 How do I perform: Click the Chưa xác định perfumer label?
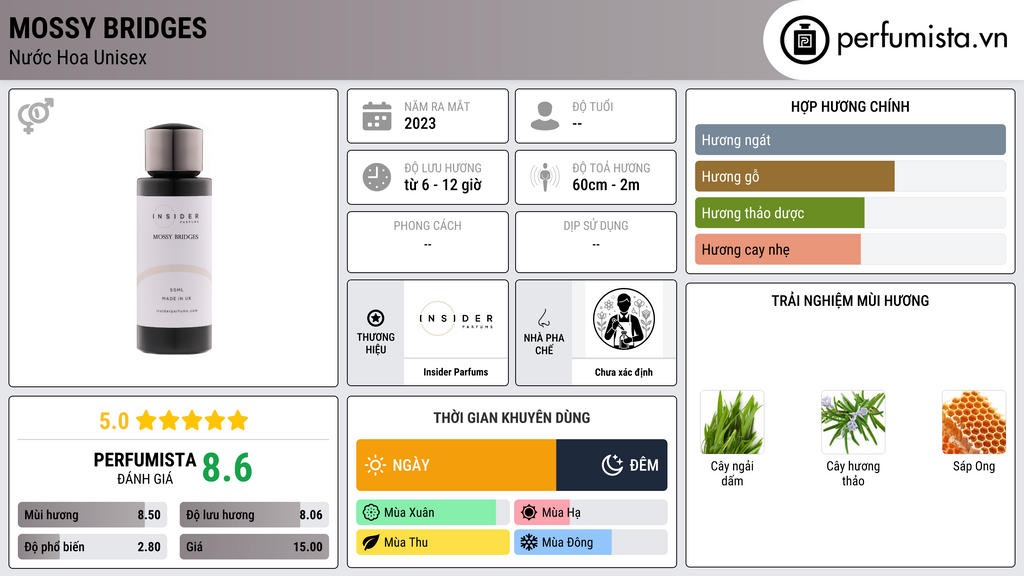pos(624,372)
